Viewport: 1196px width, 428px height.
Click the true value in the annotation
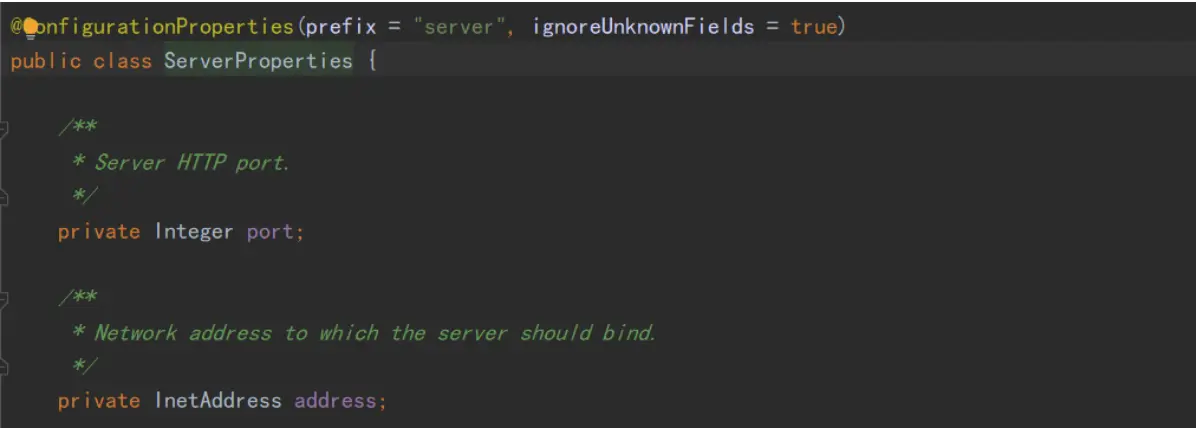(814, 27)
